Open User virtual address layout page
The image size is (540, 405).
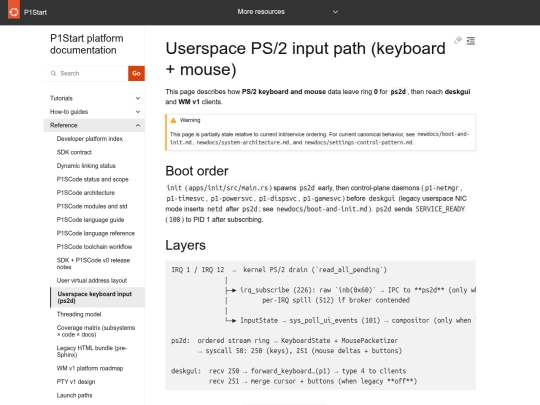click(92, 280)
